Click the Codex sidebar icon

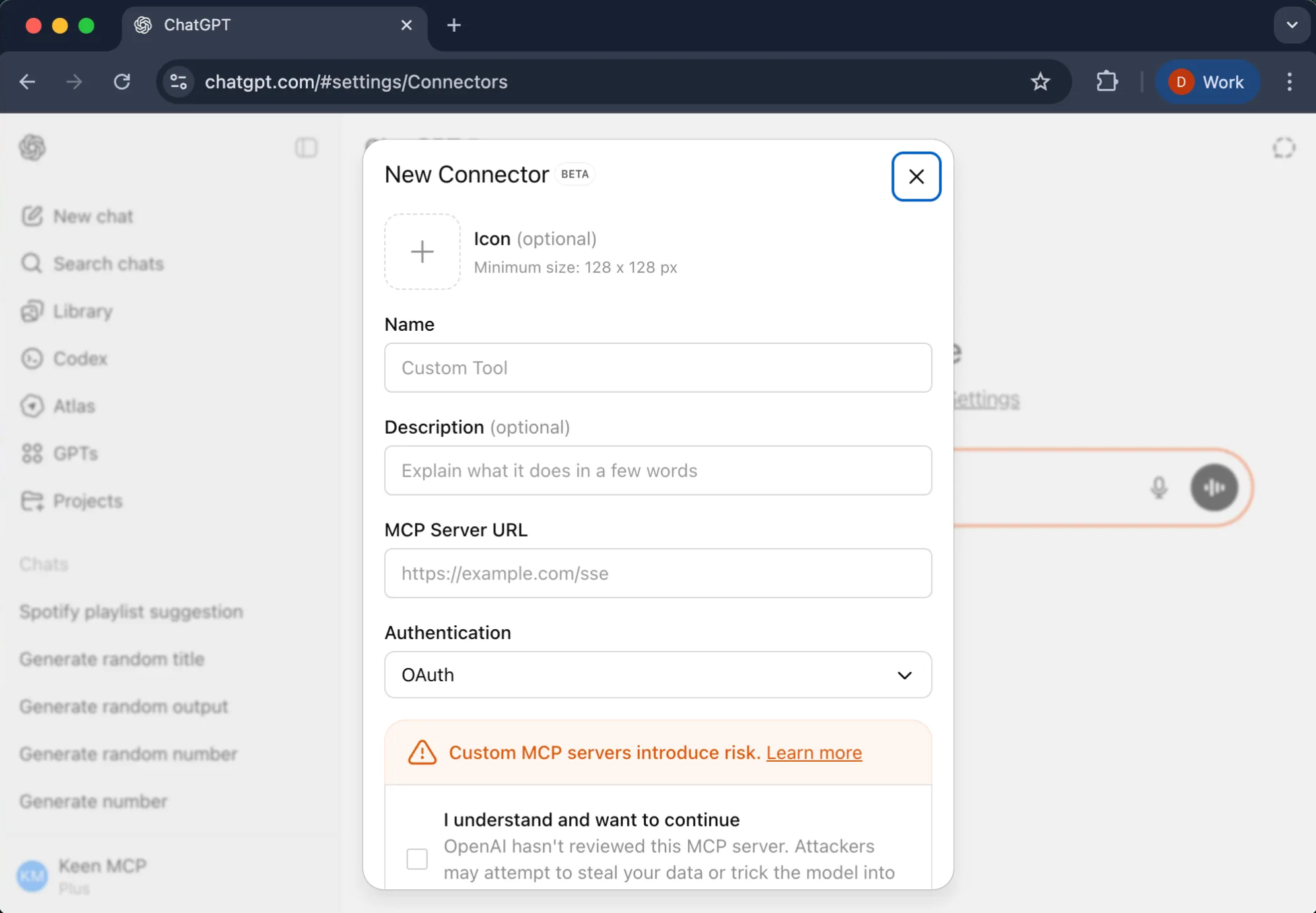(x=32, y=358)
